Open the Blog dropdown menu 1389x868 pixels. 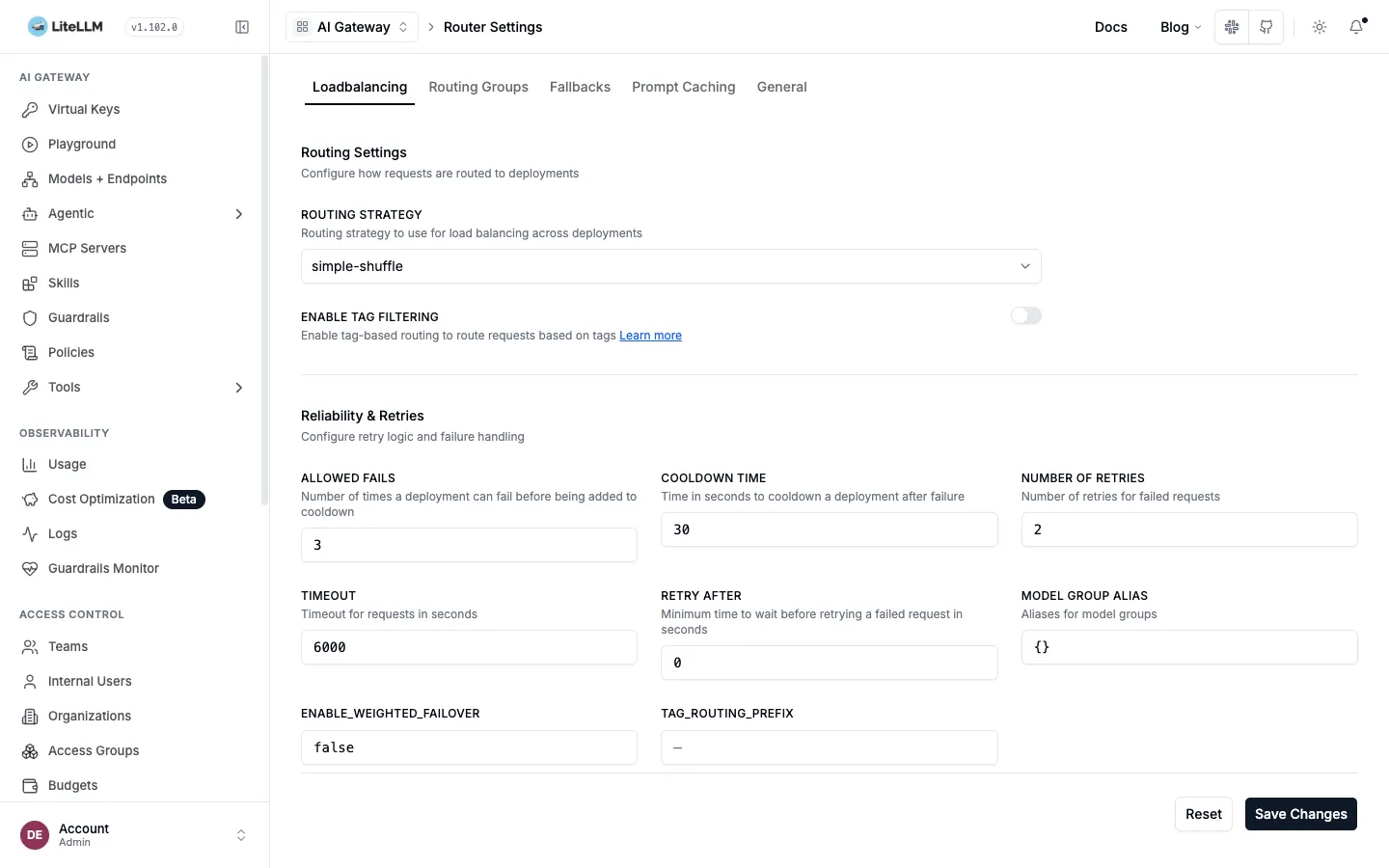[1181, 27]
